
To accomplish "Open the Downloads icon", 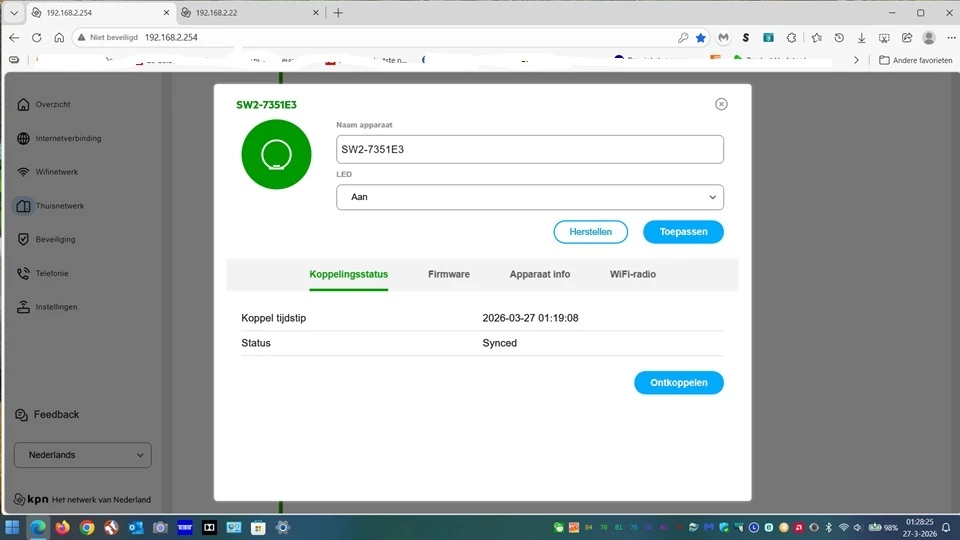I will pos(861,38).
